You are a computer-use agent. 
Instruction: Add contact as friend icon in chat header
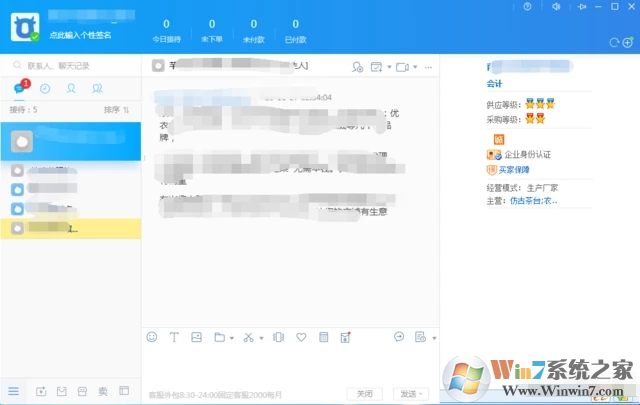358,67
